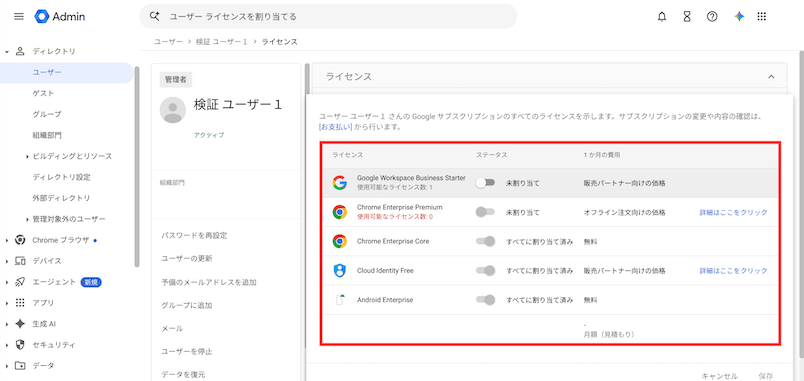Click the 保存 button
The width and height of the screenshot is (804, 381).
point(766,375)
